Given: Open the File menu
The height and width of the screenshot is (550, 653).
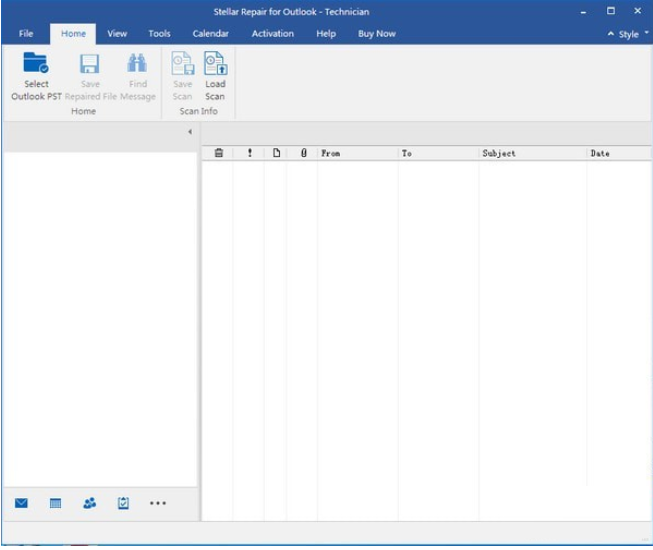Looking at the screenshot, I should [26, 33].
